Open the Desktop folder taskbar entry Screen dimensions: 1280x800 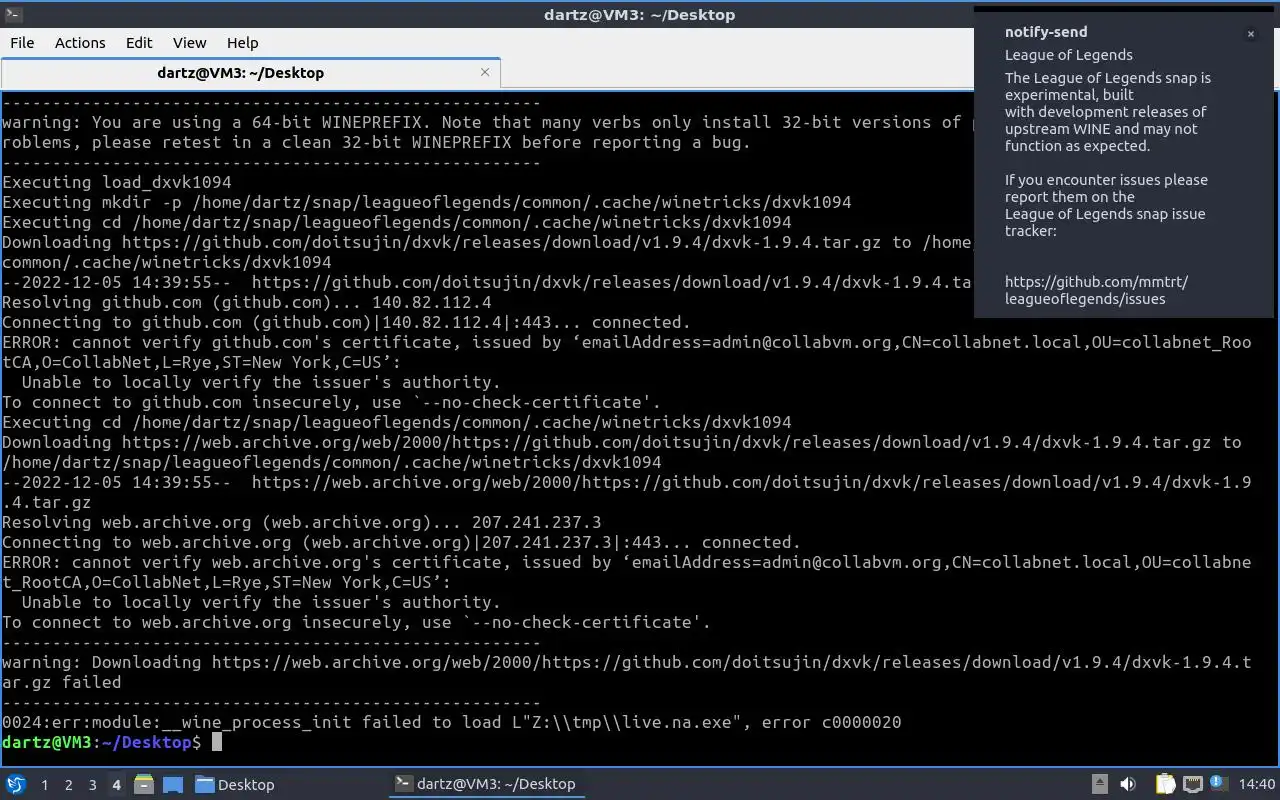[235, 784]
